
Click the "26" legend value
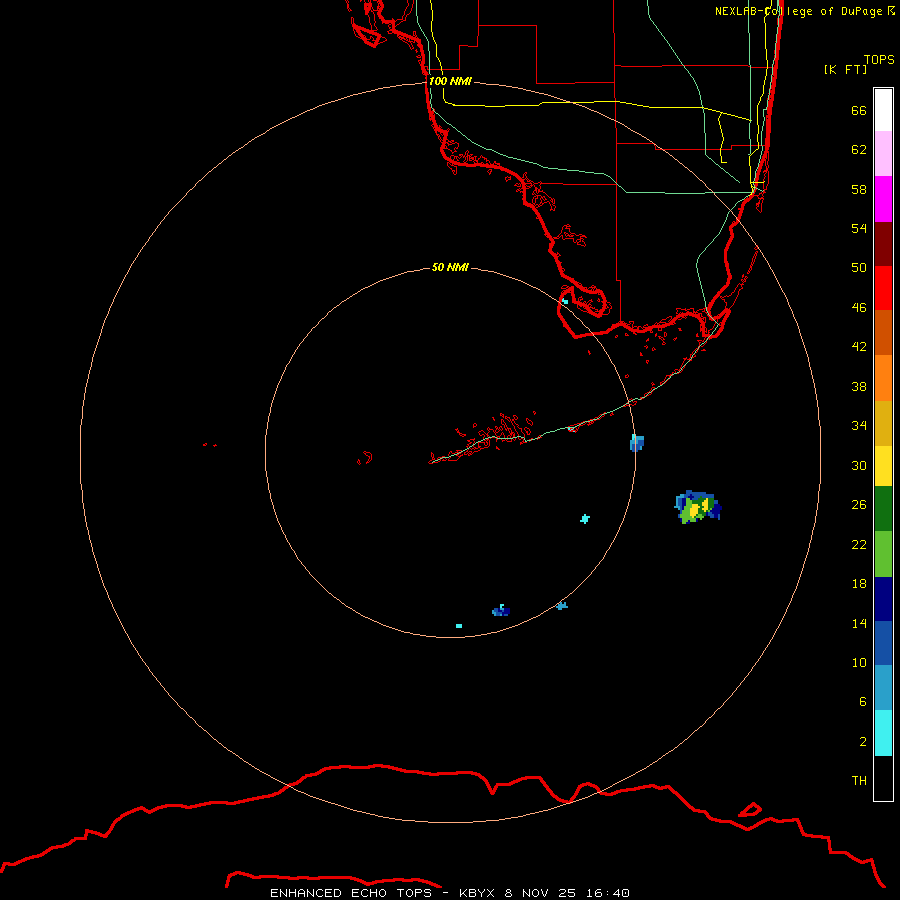pyautogui.click(x=859, y=505)
